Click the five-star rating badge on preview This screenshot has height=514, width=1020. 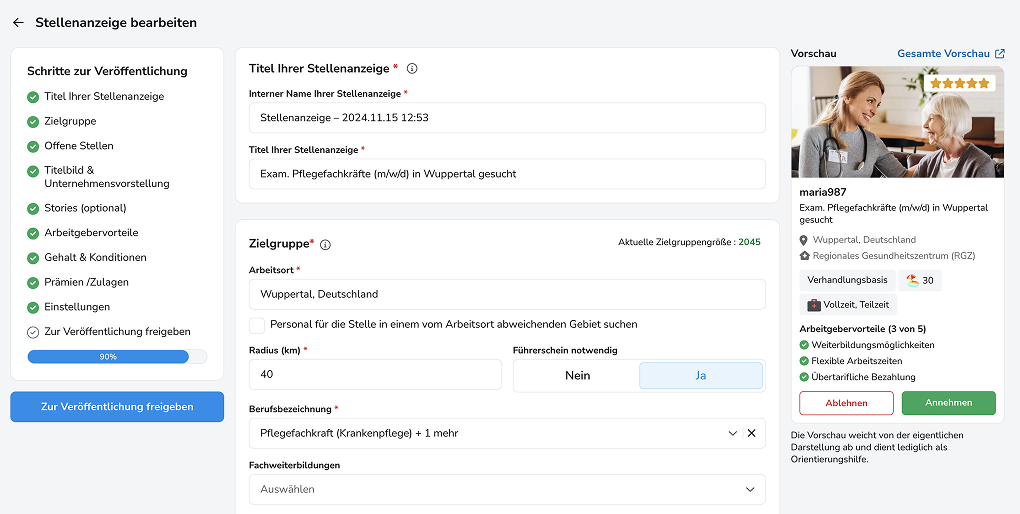pyautogui.click(x=960, y=84)
